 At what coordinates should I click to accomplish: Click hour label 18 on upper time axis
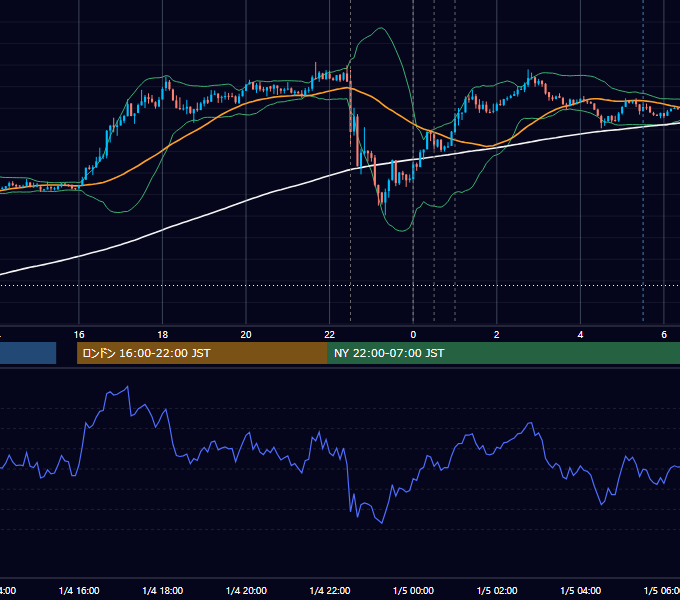click(x=163, y=335)
